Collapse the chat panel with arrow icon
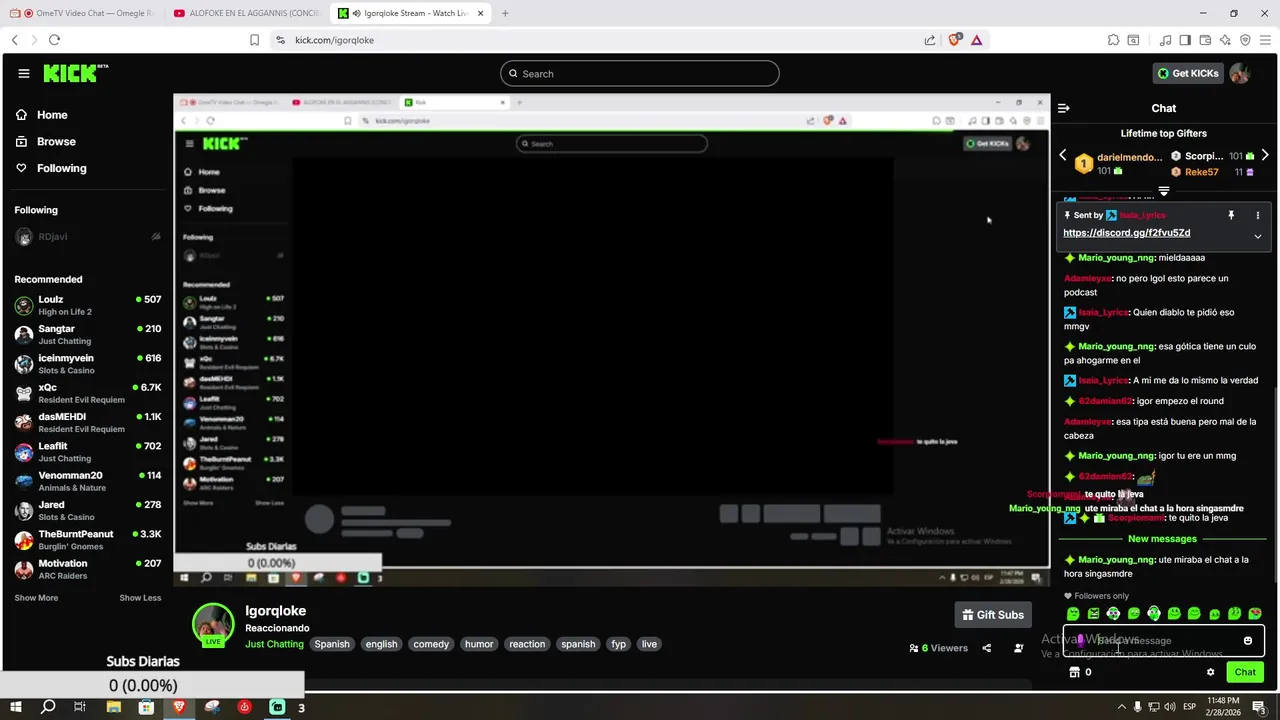Image resolution: width=1280 pixels, height=720 pixels. point(1064,108)
